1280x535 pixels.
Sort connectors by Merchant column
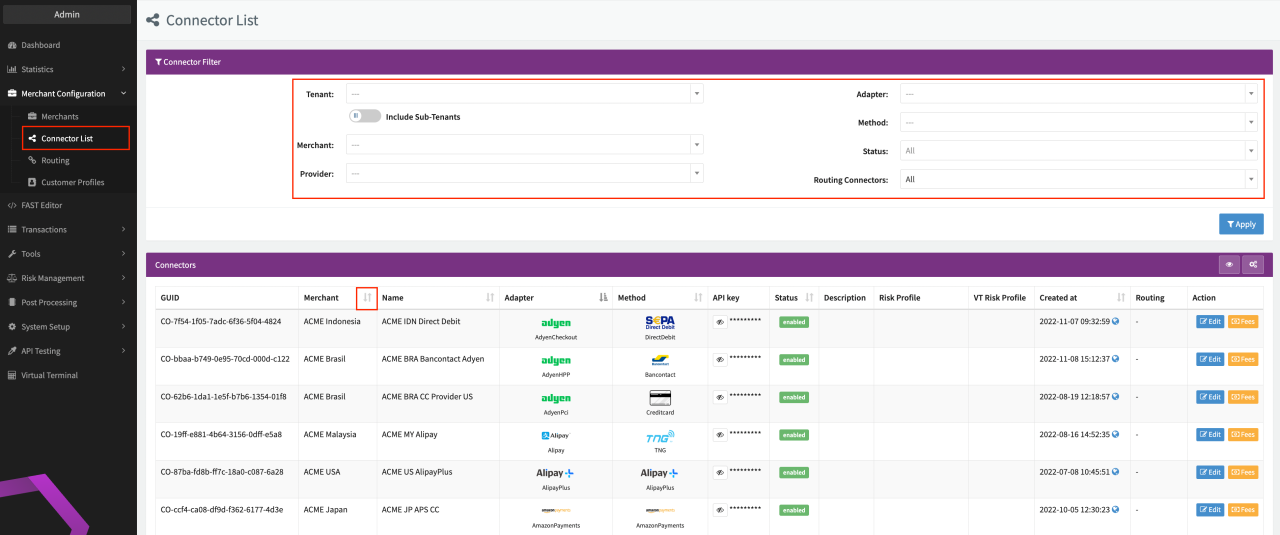367,298
